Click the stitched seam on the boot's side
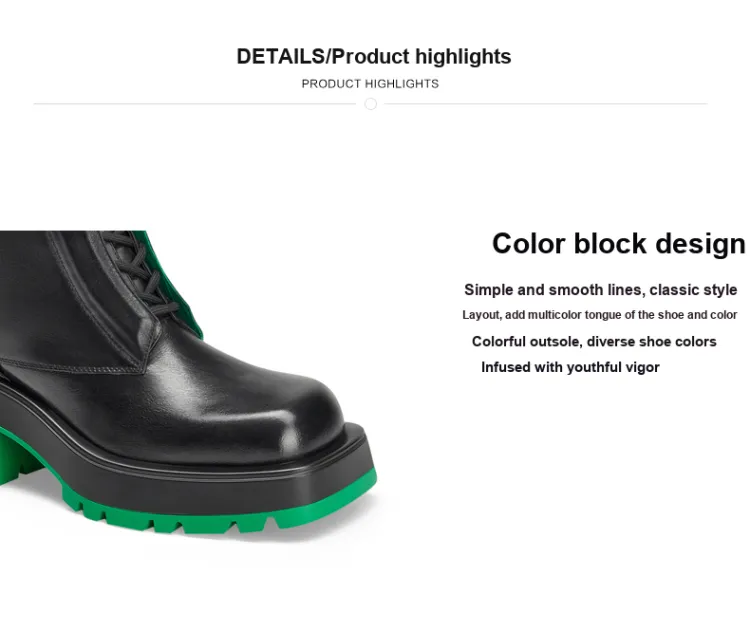 (x=72, y=367)
